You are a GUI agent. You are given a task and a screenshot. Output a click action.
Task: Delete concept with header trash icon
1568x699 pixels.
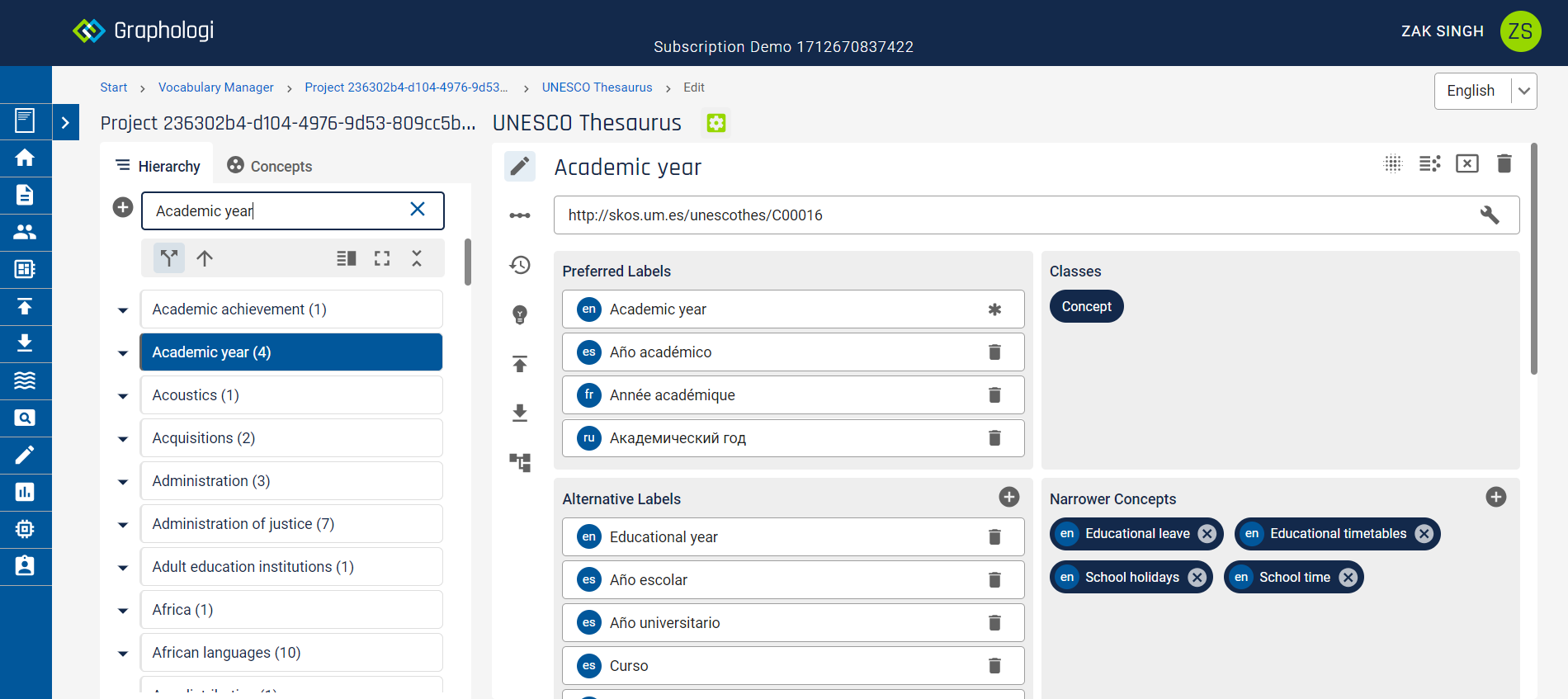[1504, 163]
